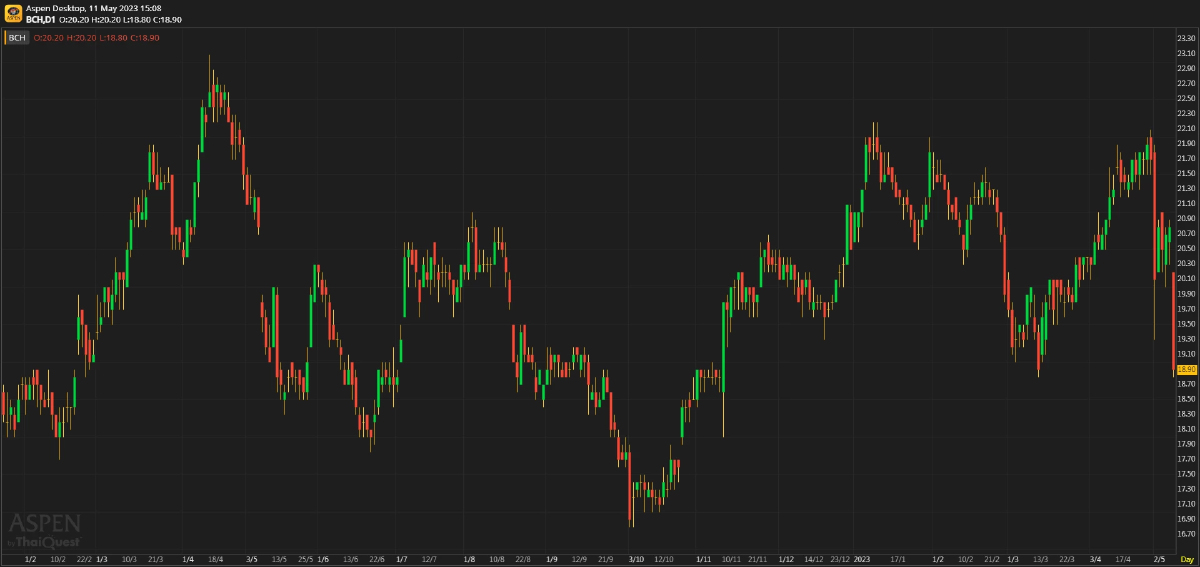This screenshot has width=1200, height=567.
Task: Click the 22.50 price axis label
Action: 1187,98
